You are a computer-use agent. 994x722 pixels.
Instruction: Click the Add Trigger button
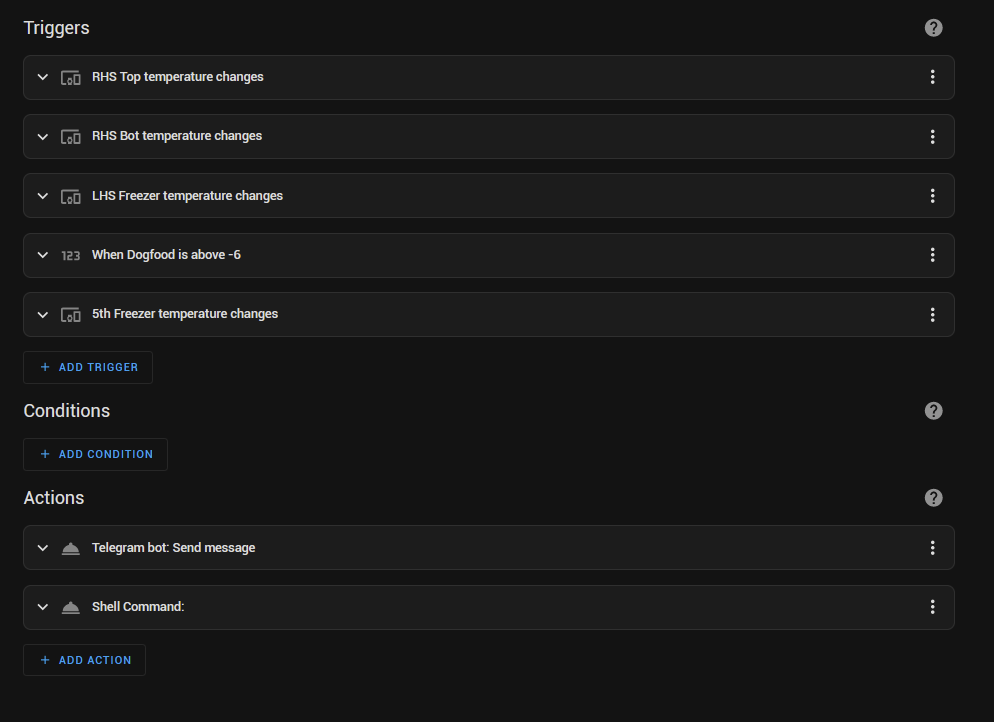pos(88,367)
